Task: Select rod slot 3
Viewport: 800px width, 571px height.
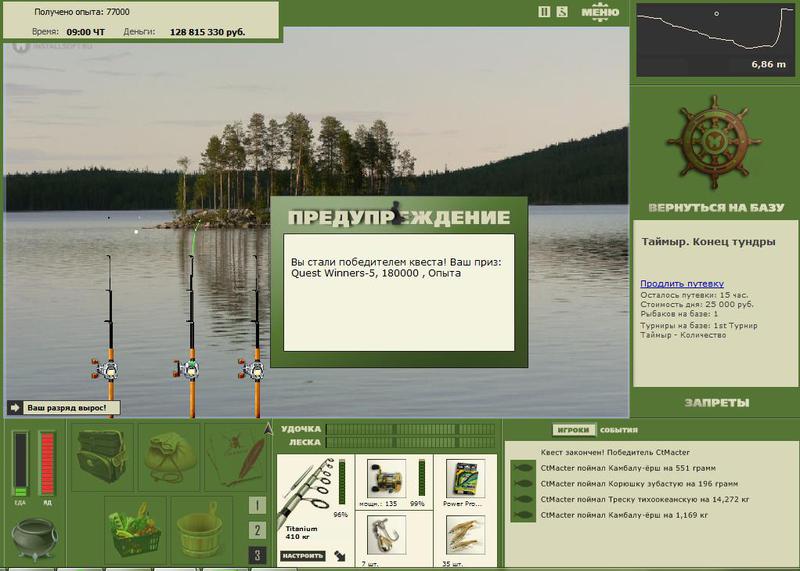Action: (257, 555)
